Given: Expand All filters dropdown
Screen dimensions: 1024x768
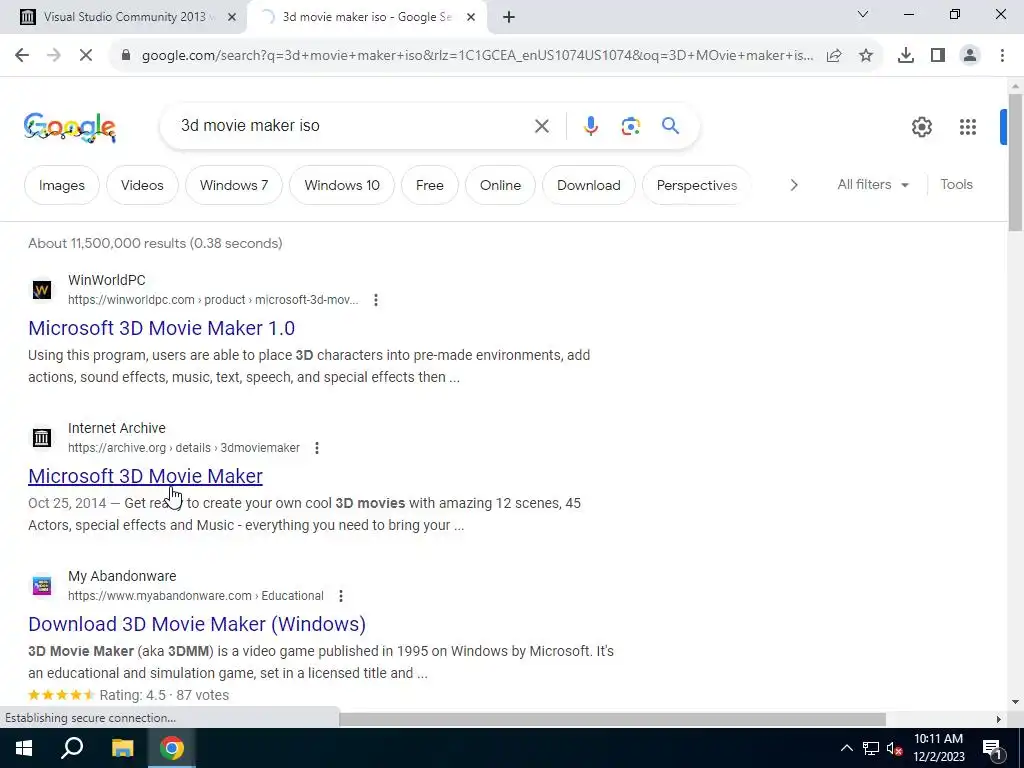Looking at the screenshot, I should [x=872, y=185].
